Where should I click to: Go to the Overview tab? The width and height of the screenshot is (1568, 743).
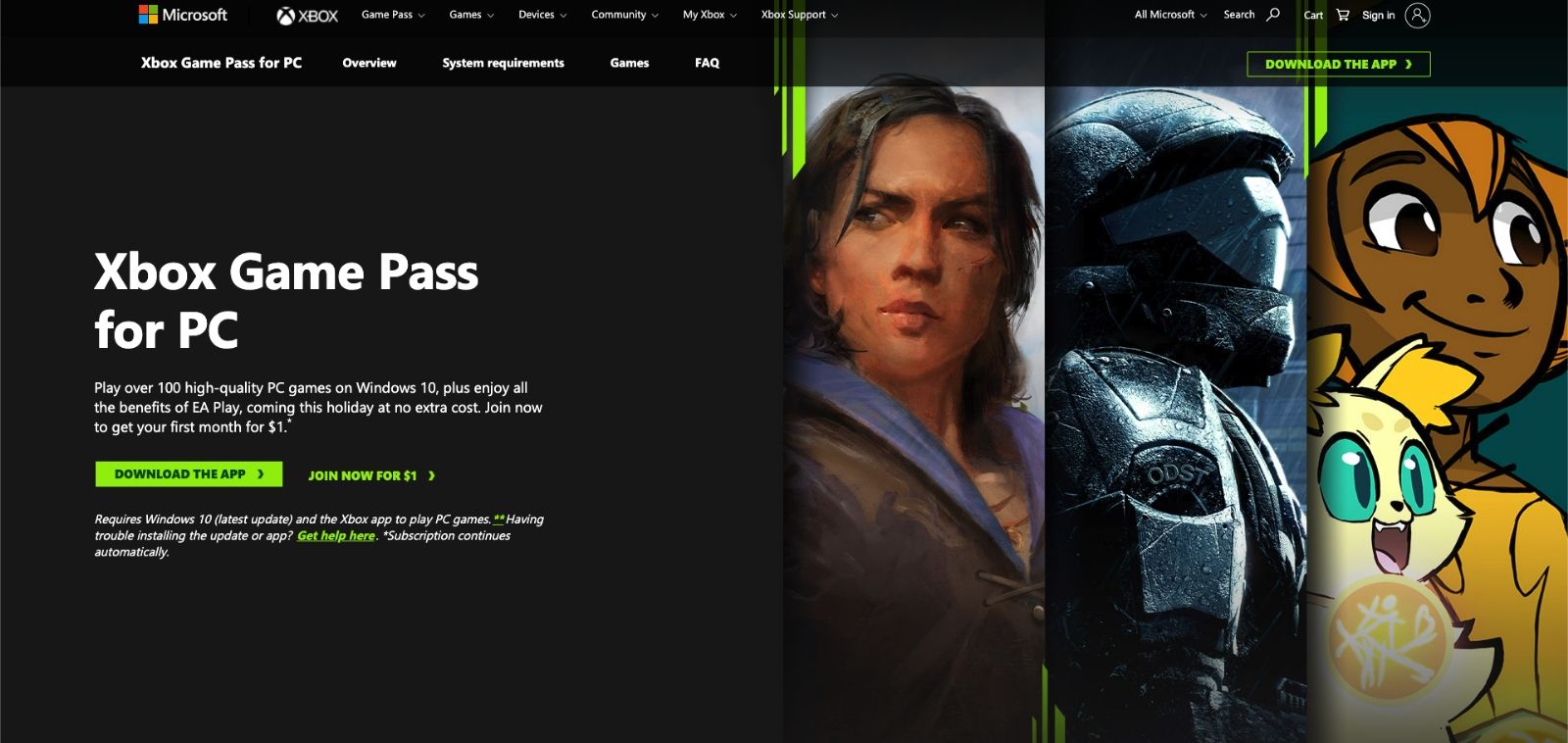click(369, 63)
